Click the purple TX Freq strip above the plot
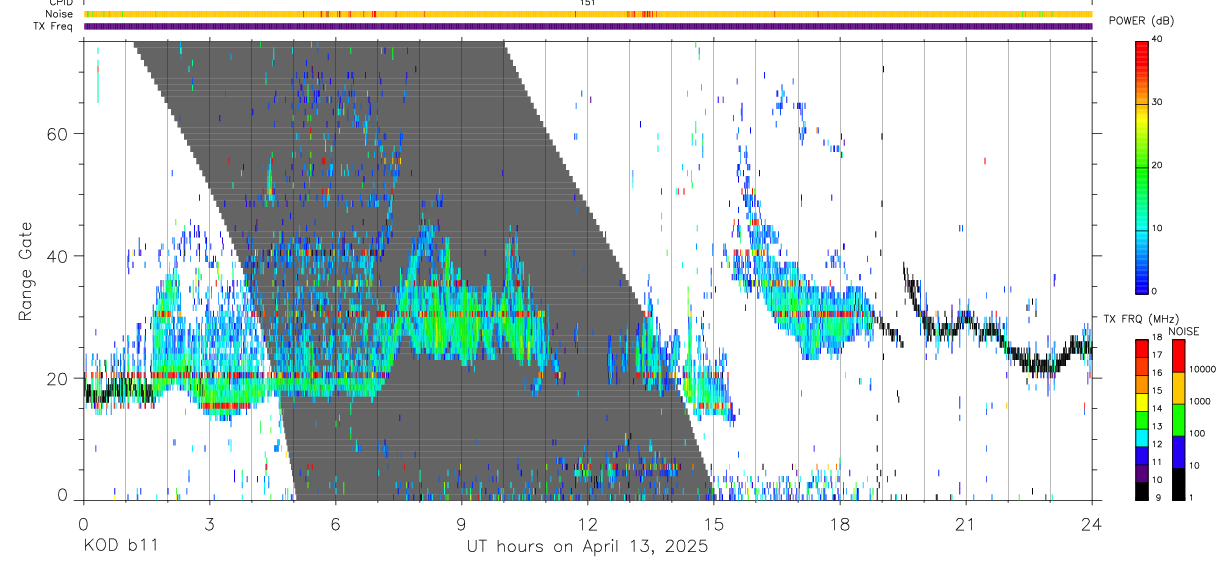Viewport: 1228px width, 567px height. (x=587, y=26)
